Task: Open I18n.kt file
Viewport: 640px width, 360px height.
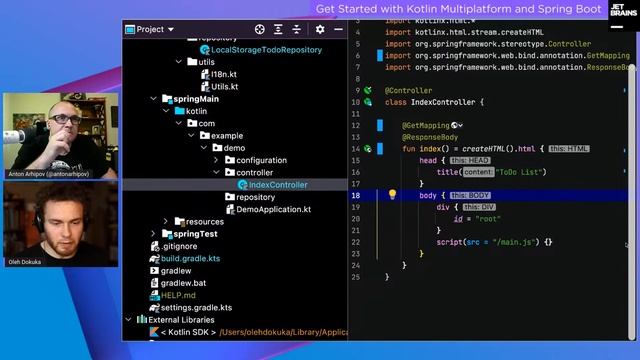Action: [x=224, y=74]
